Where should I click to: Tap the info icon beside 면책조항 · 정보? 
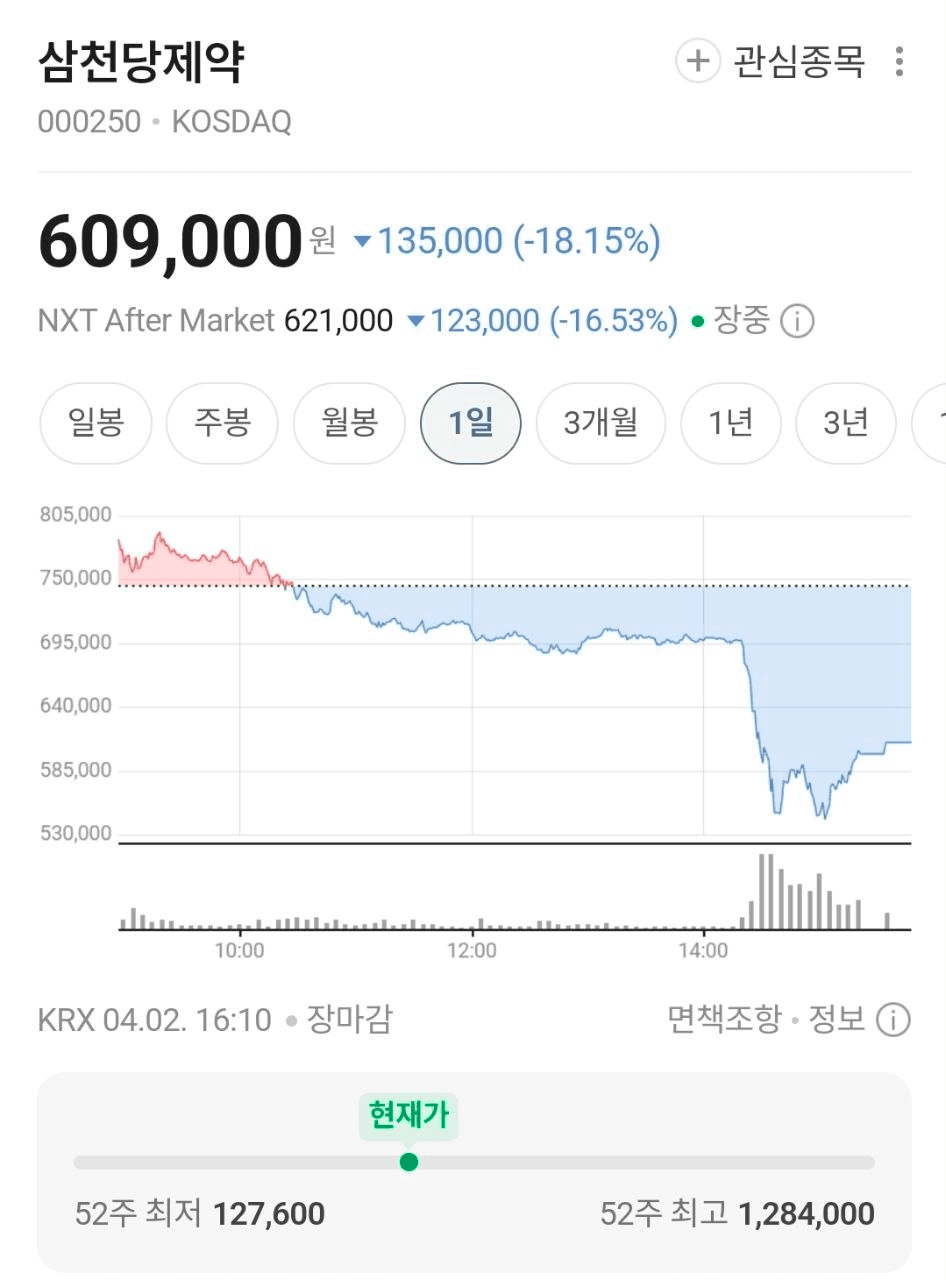tap(893, 1020)
